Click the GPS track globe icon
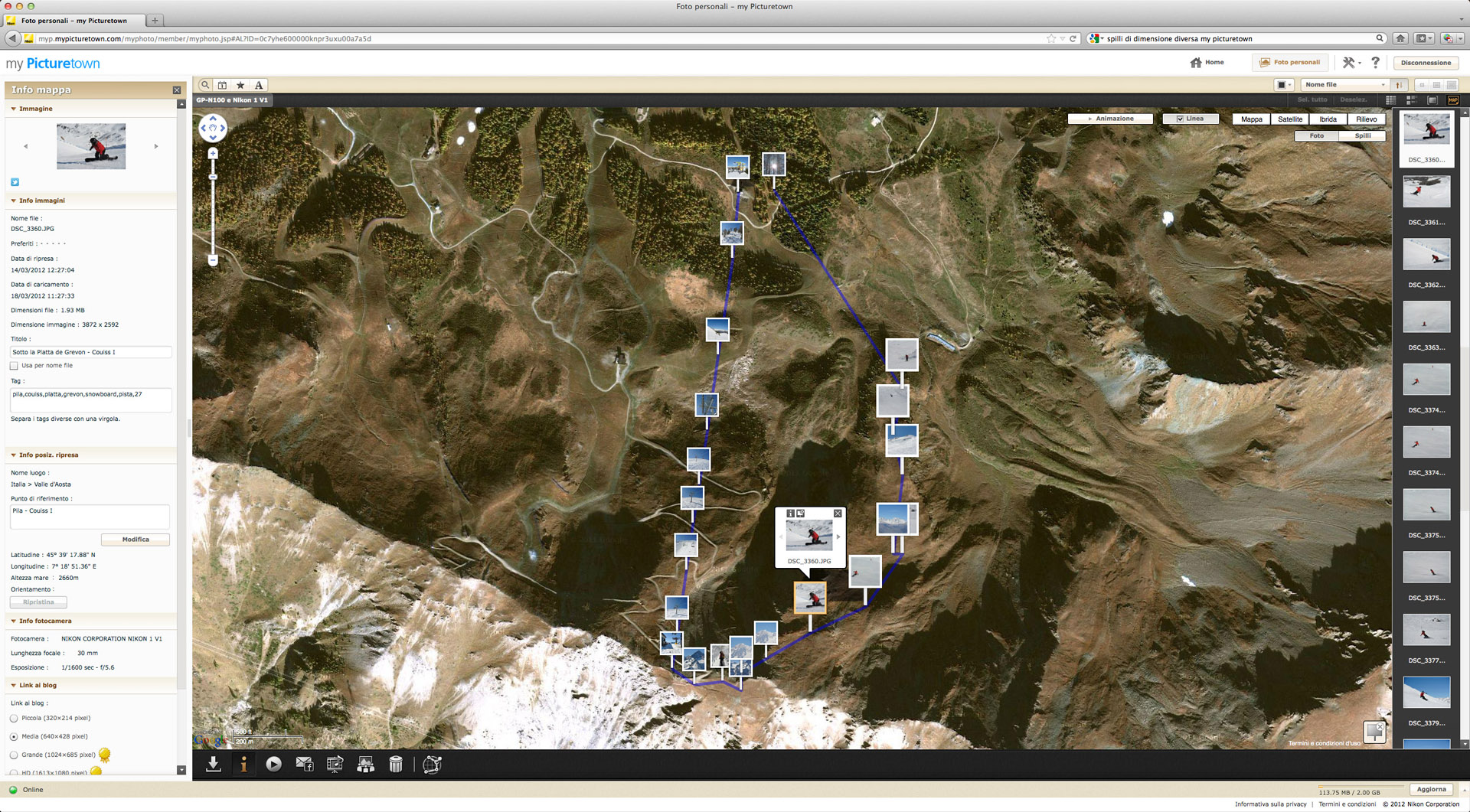 click(432, 764)
